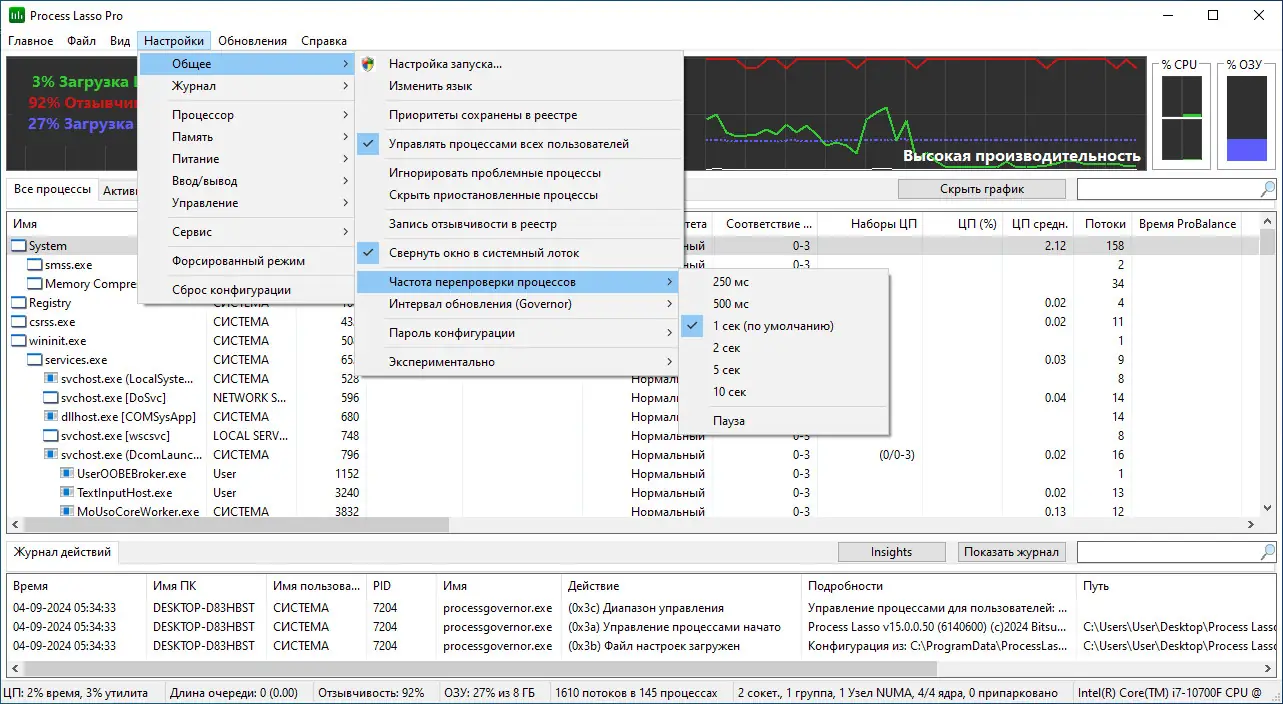
Task: Click the % CPU meter bar
Action: [1181, 118]
